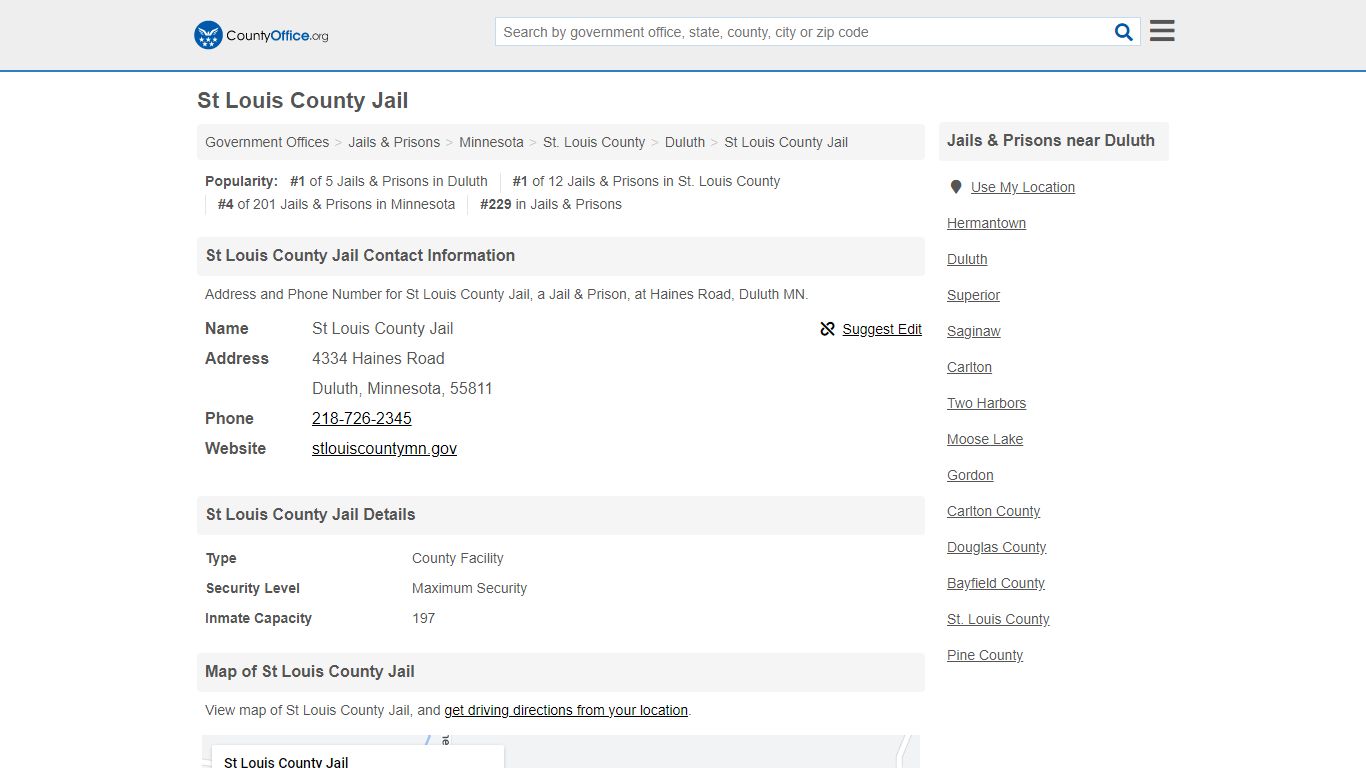Screen dimensions: 1366x768
Task: Open the stlouiscountymn.gov website link
Action: tap(384, 448)
